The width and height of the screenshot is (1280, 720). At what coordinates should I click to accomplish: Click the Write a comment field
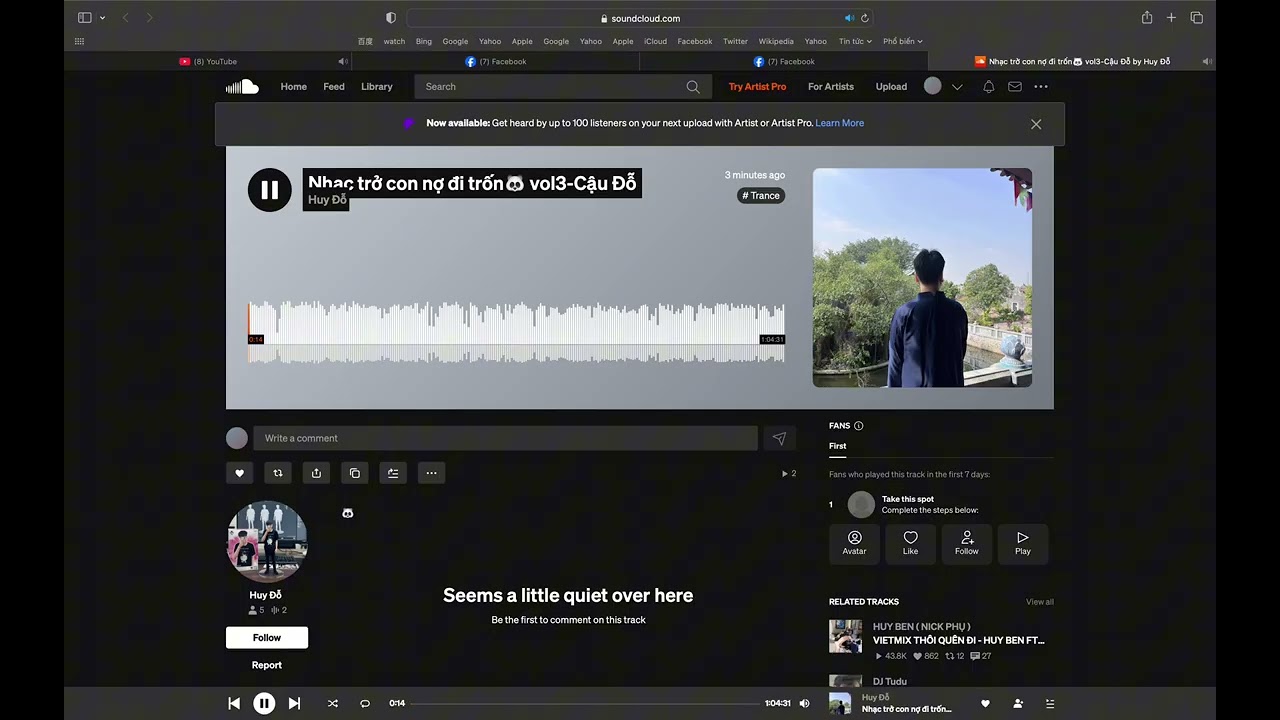[x=505, y=438]
